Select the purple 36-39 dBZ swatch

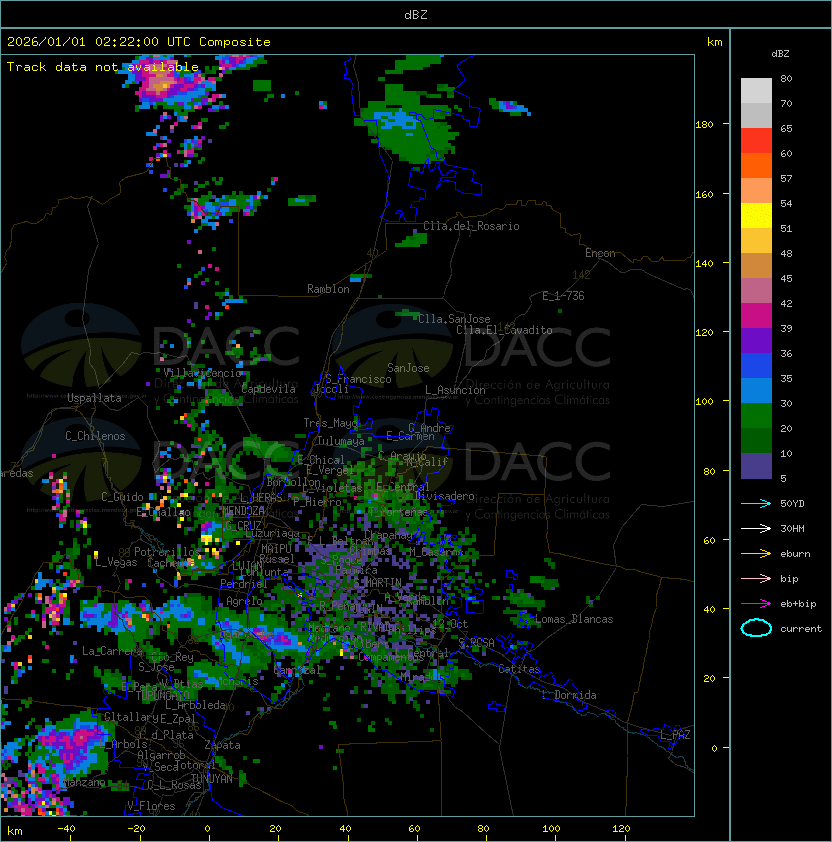(756, 340)
